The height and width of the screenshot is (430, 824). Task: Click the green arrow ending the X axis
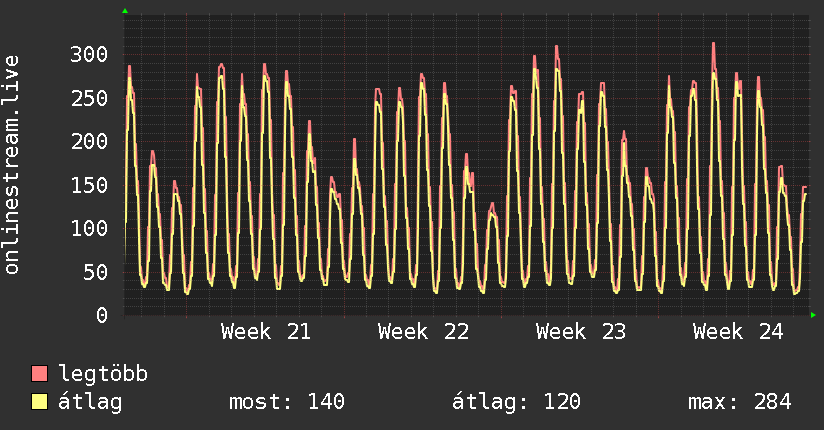(813, 315)
